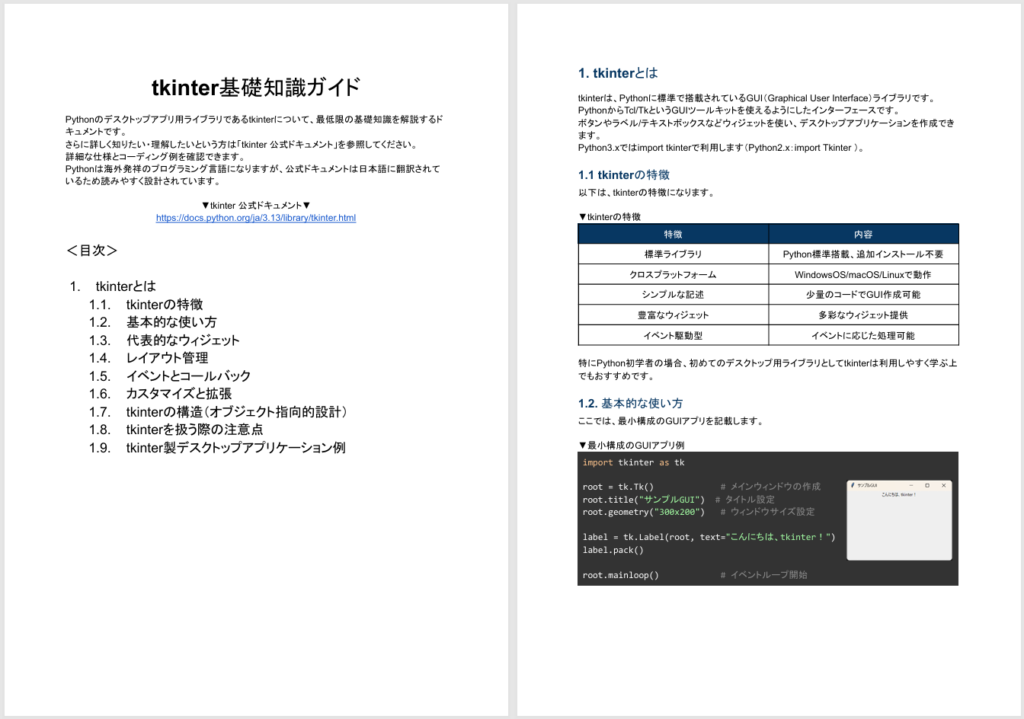Viewport: 1024px width, 719px height.
Task: Click the こんにちは、tkinter！ label in the sample window
Action: (899, 494)
